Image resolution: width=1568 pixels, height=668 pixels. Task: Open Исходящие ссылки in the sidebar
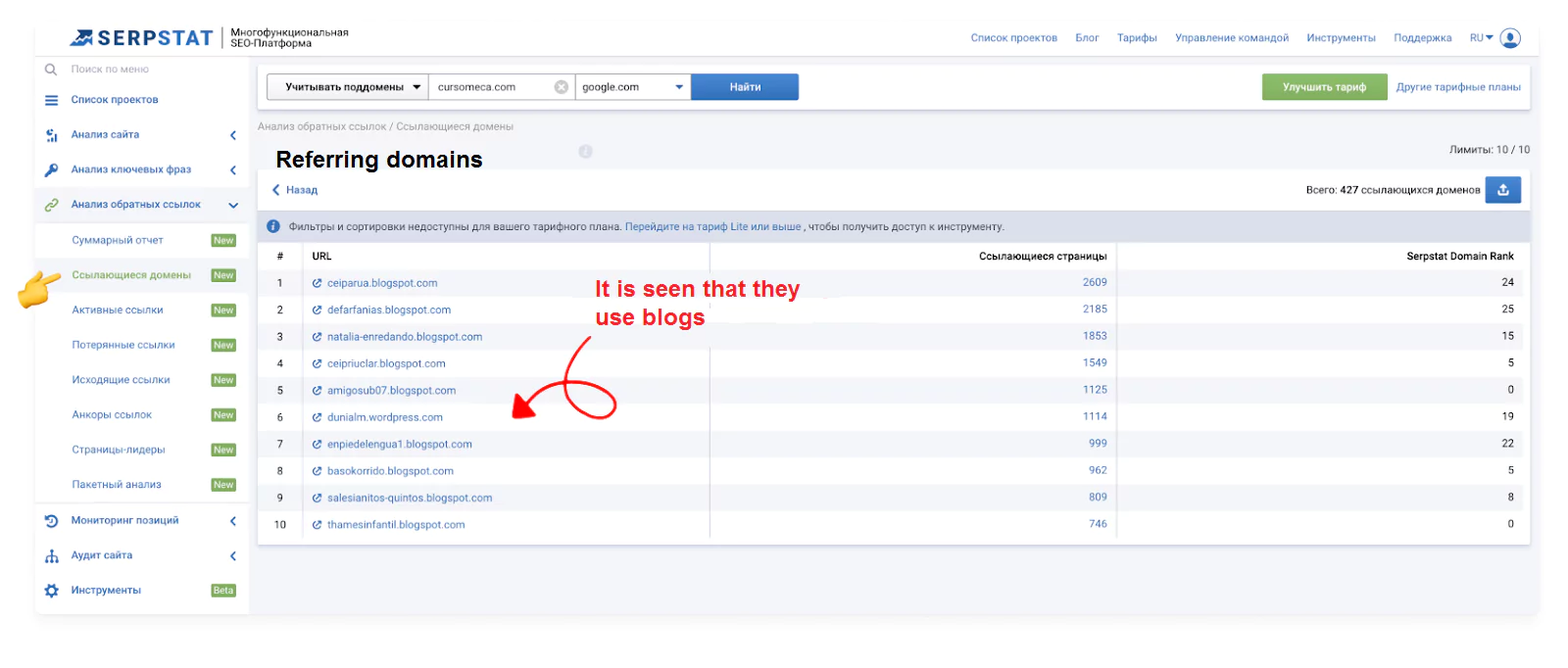point(121,380)
